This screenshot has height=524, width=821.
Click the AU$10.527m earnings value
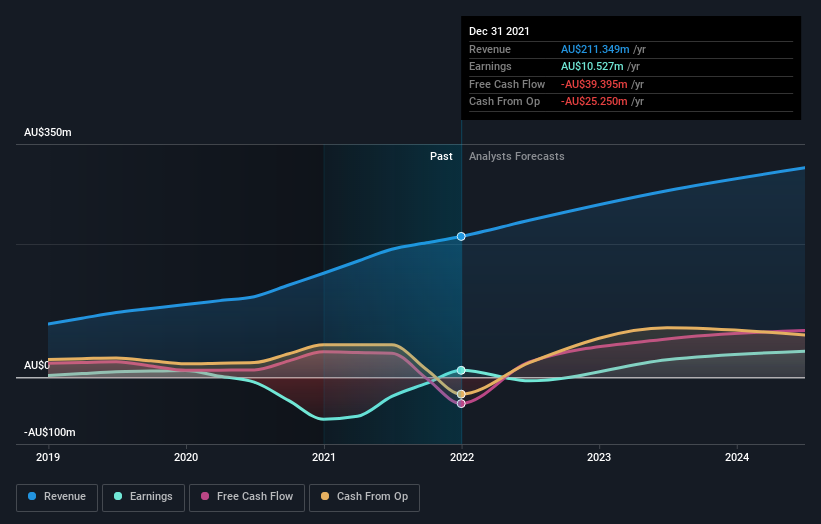(x=592, y=66)
